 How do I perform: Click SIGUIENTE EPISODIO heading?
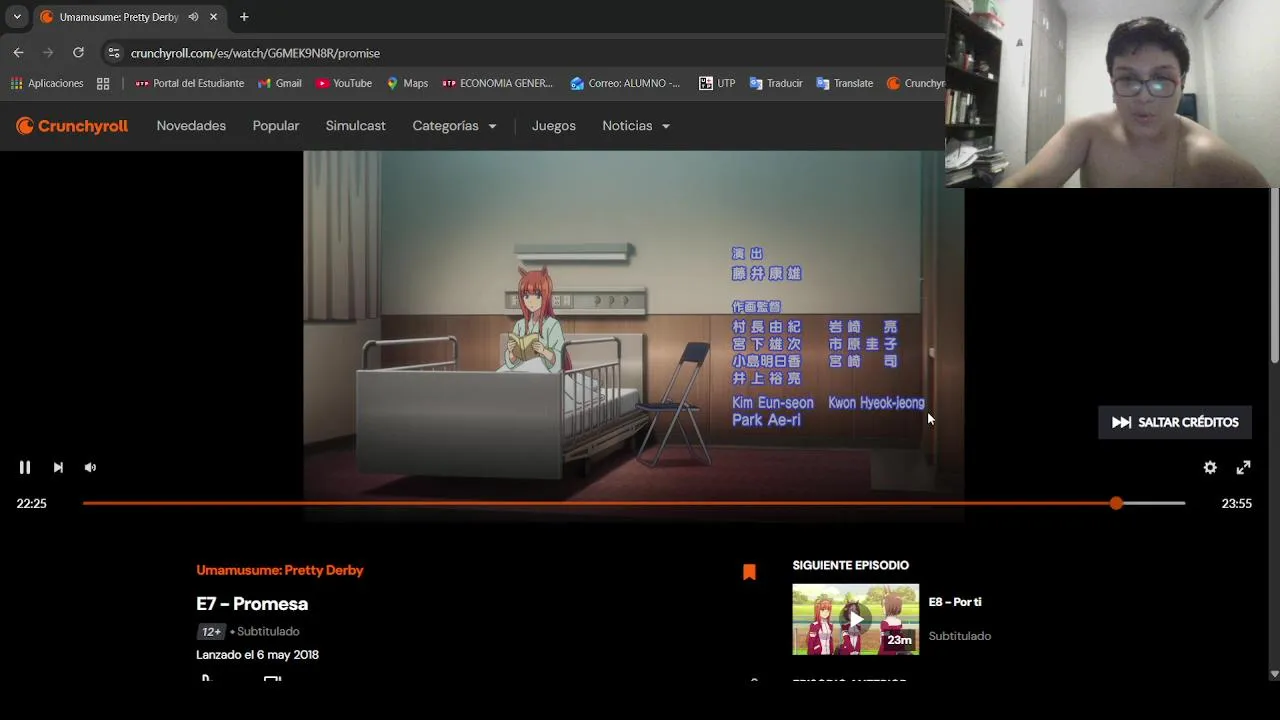click(851, 565)
